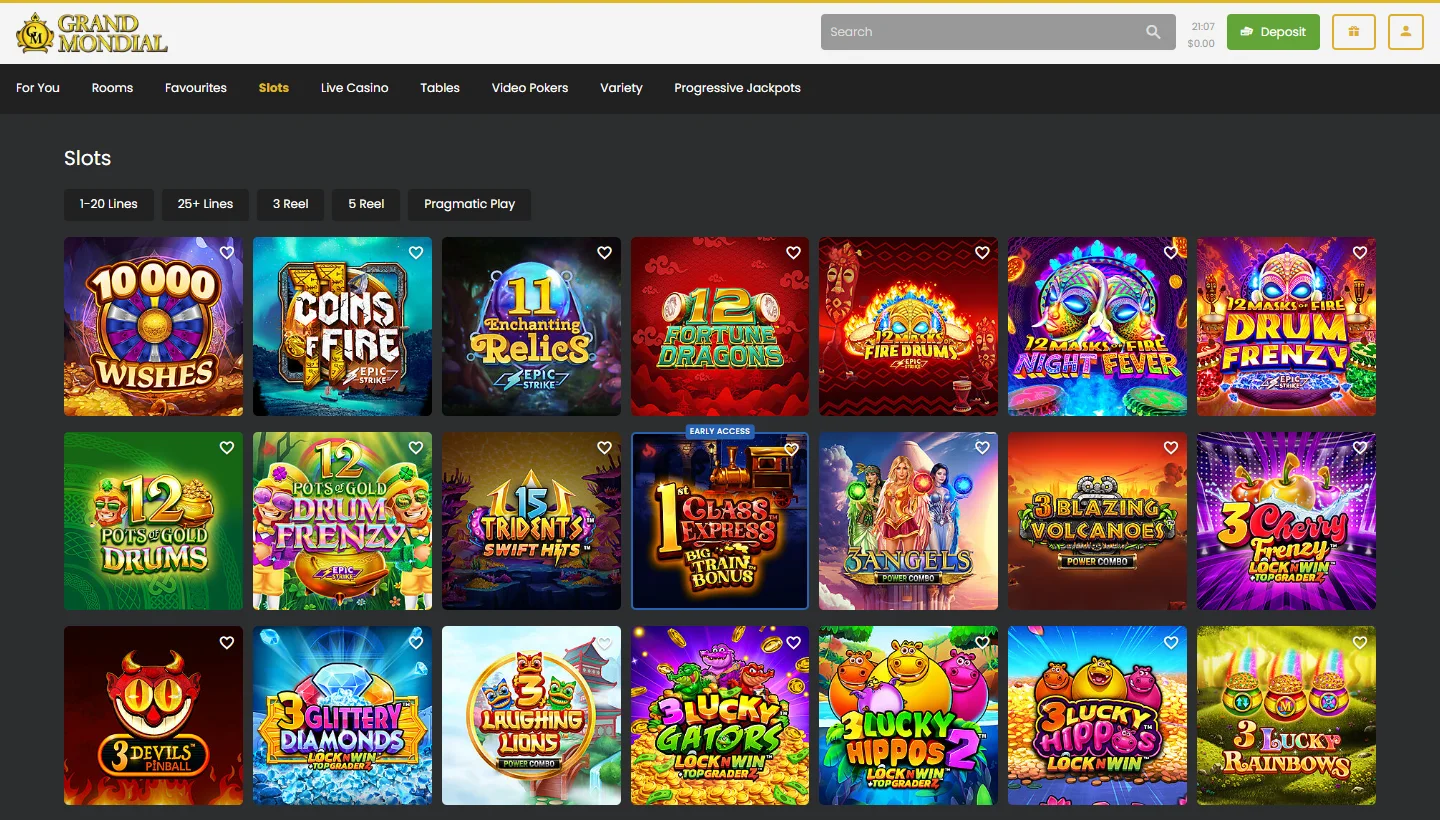Open the gift rewards icon button
Screen dimensions: 1440x820
coord(1354,32)
